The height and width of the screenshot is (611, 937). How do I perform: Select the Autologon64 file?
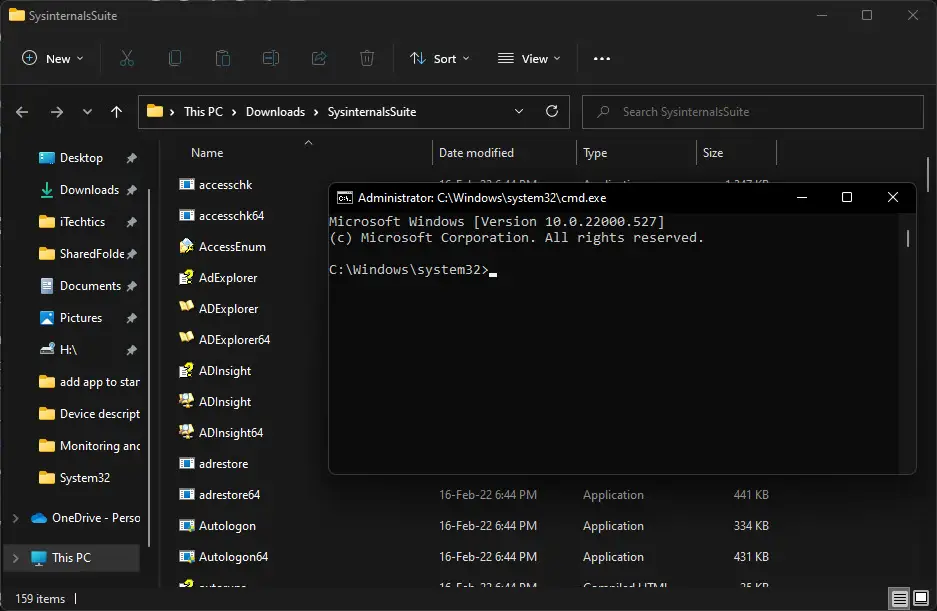(233, 557)
